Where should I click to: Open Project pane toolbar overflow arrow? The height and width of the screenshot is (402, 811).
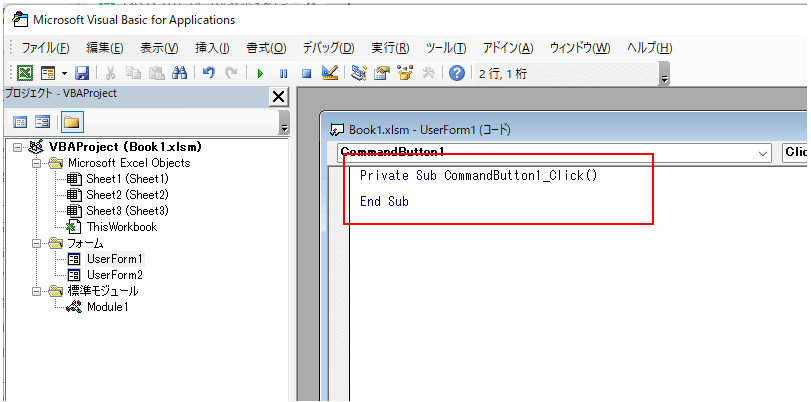(283, 123)
